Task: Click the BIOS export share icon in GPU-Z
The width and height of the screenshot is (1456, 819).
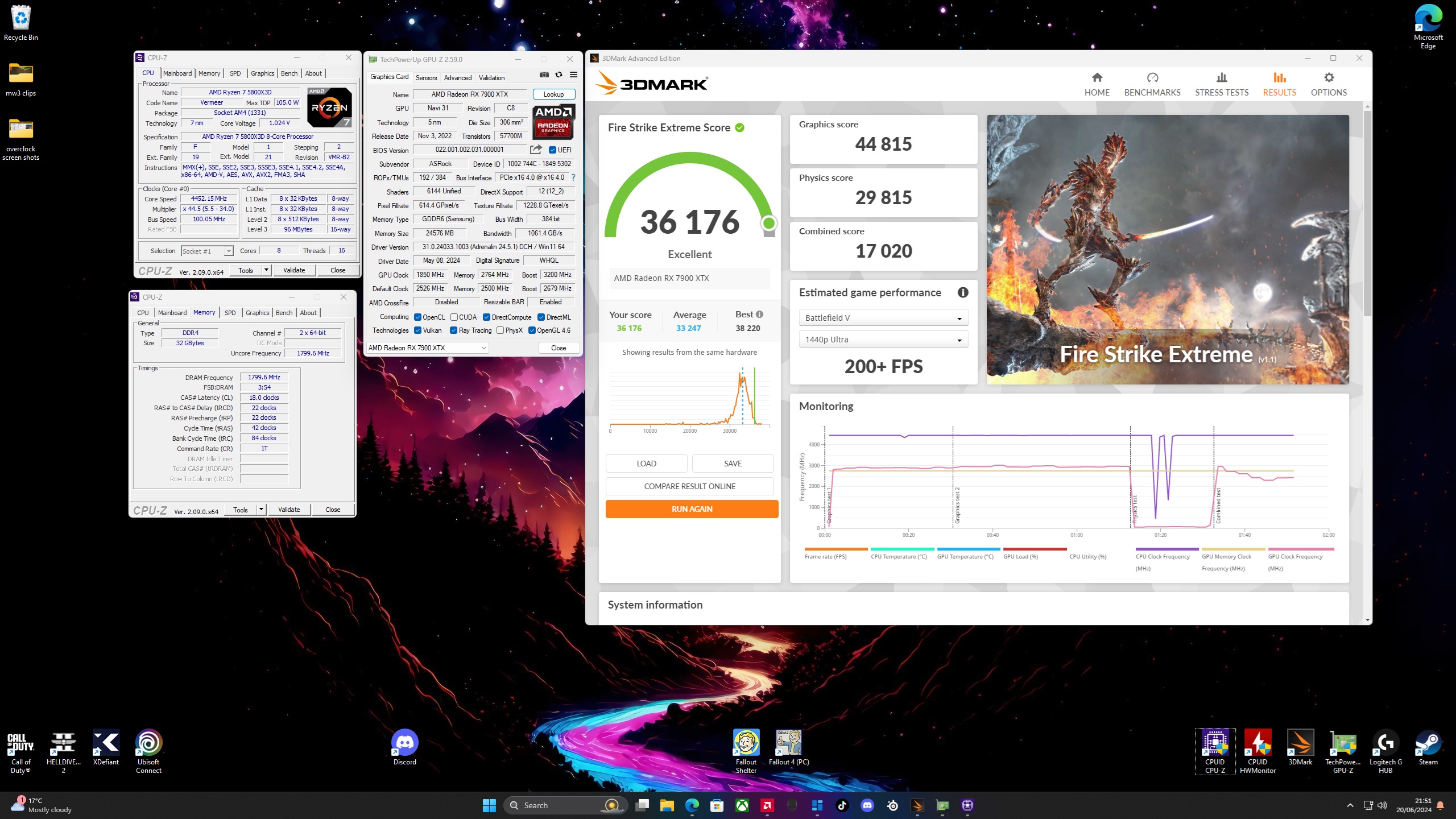Action: [536, 150]
